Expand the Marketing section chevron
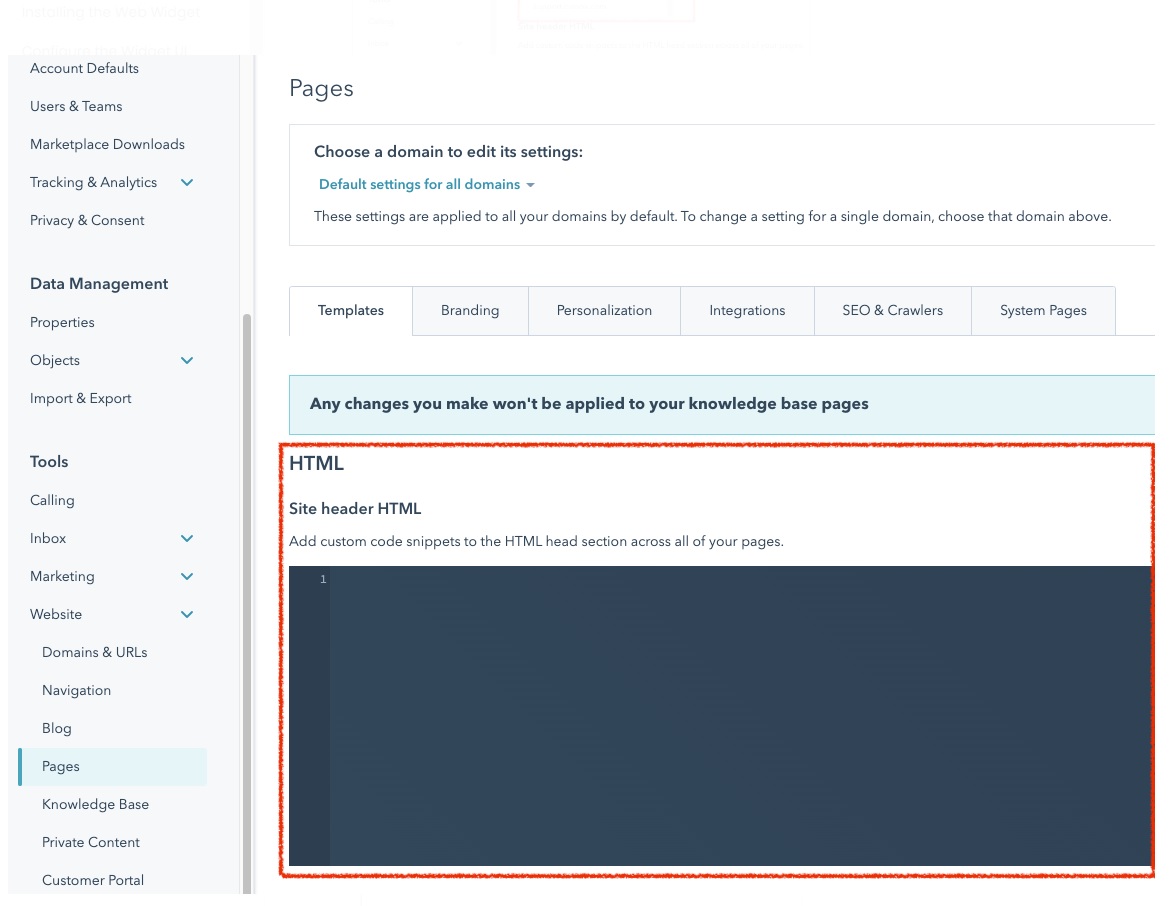Viewport: 1170px width, 906px height. (x=187, y=576)
